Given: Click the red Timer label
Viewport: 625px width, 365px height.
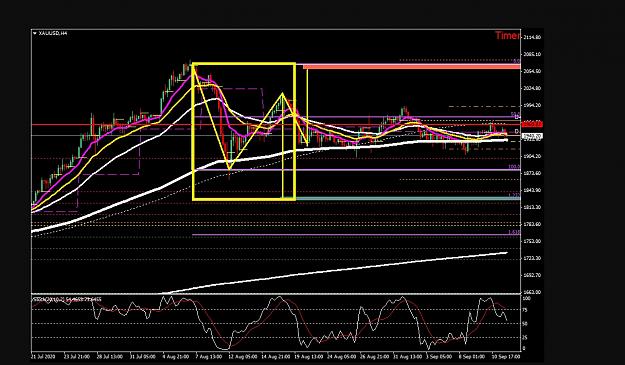Looking at the screenshot, I should tap(507, 36).
